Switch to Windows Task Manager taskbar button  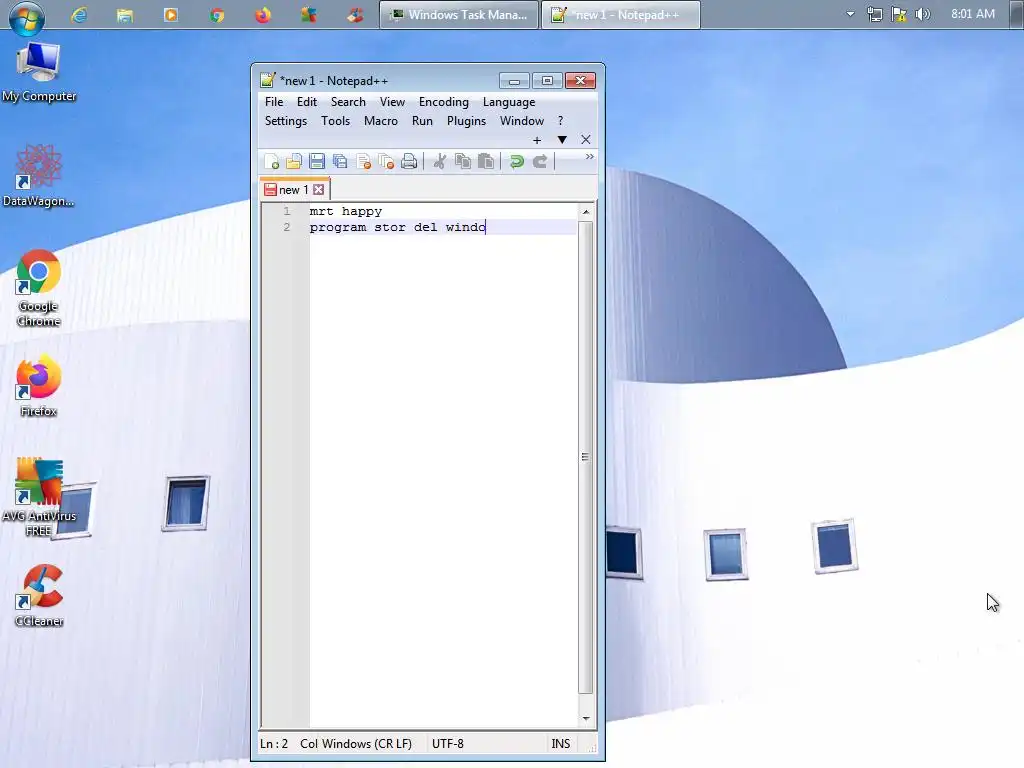(x=459, y=14)
